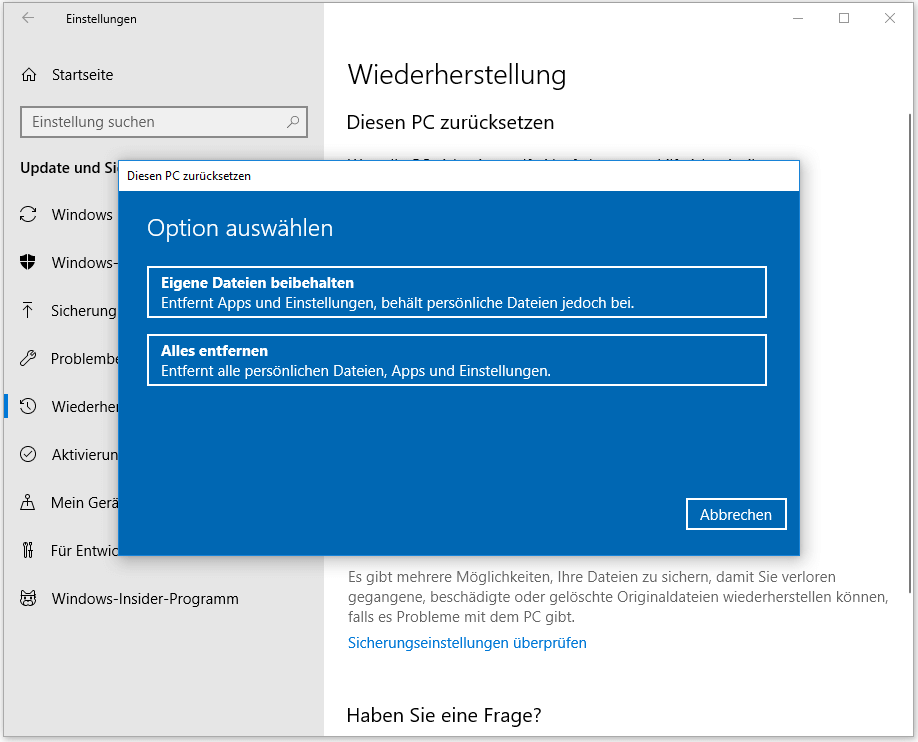Navigate to Windows-Insider-Programm sidebar entry
The width and height of the screenshot is (918, 742).
click(x=144, y=598)
